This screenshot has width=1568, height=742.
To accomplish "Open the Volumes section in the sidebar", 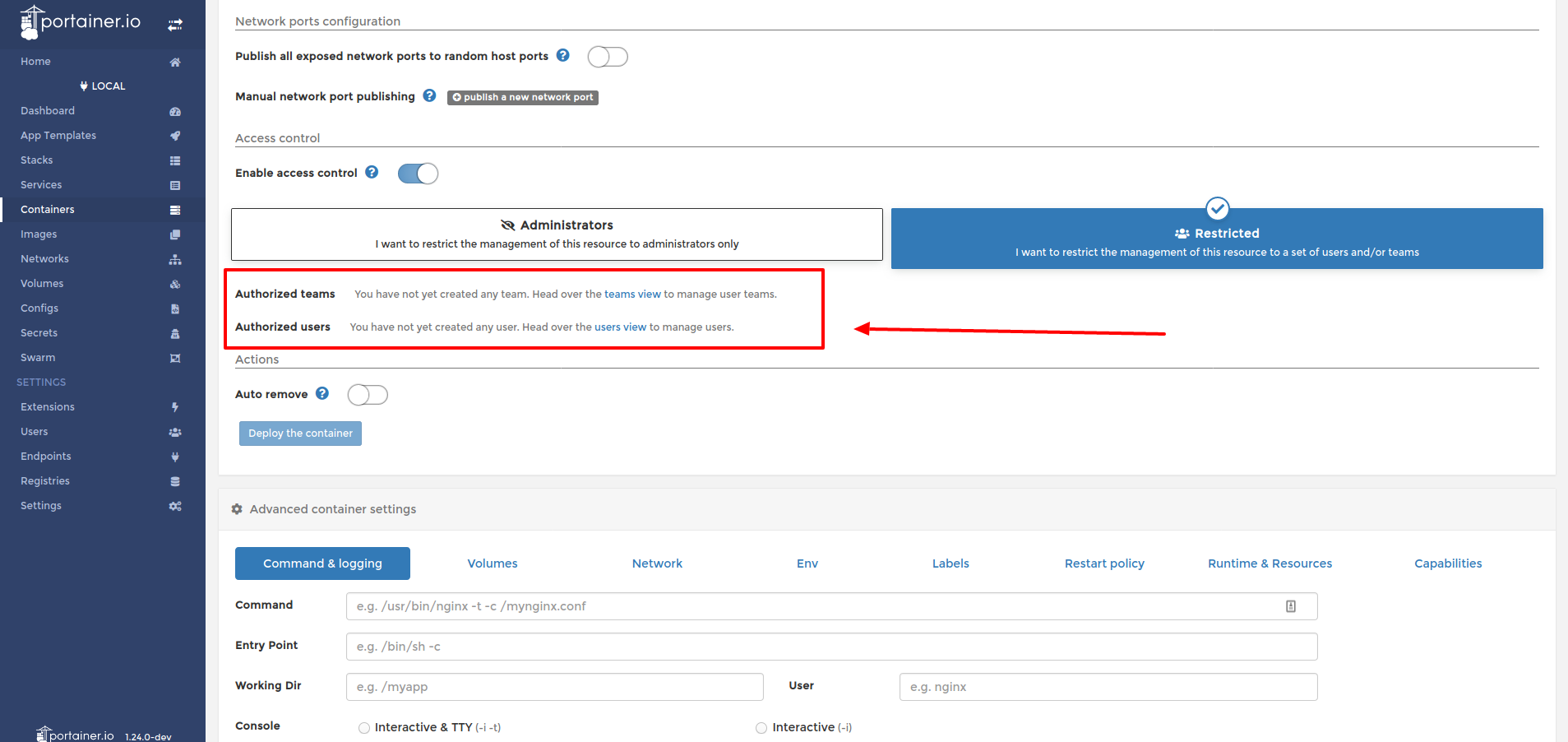I will (x=41, y=283).
